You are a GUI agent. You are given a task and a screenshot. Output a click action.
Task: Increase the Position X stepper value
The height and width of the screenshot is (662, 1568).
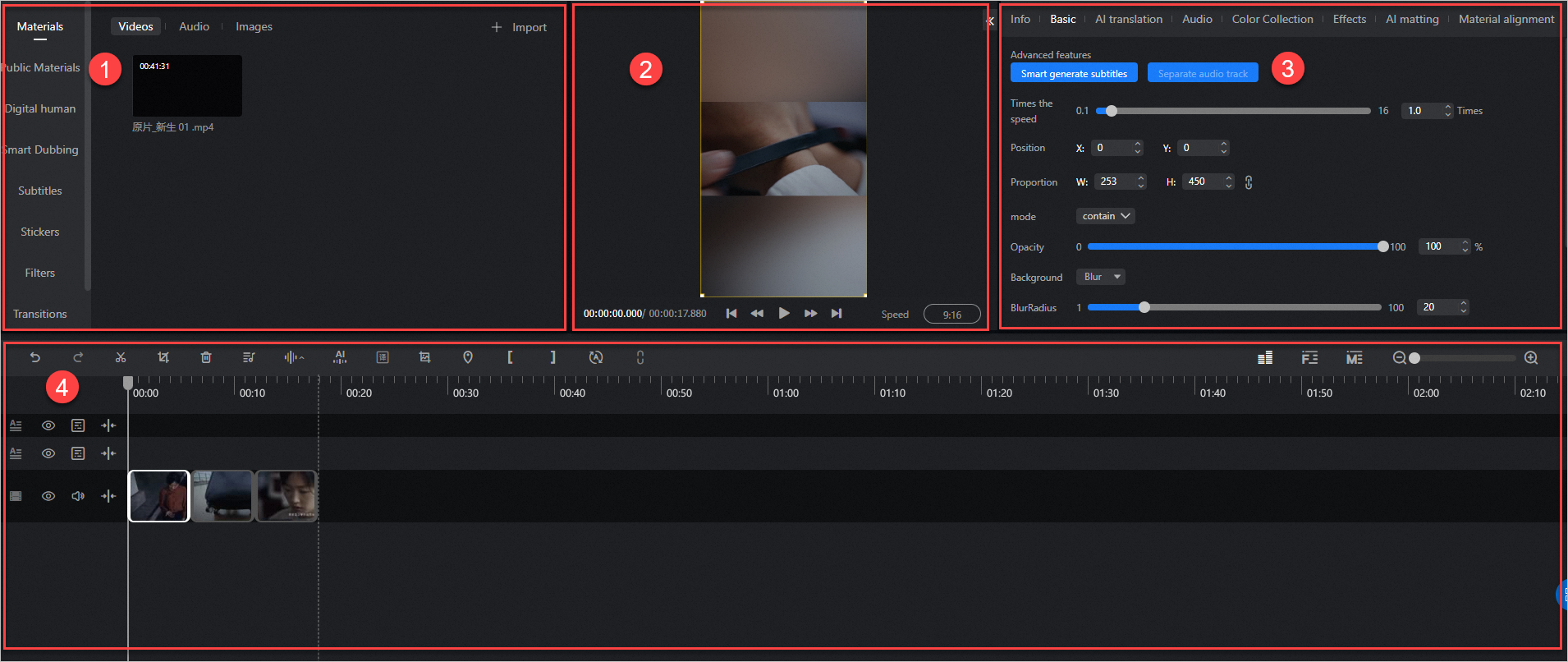(1138, 144)
